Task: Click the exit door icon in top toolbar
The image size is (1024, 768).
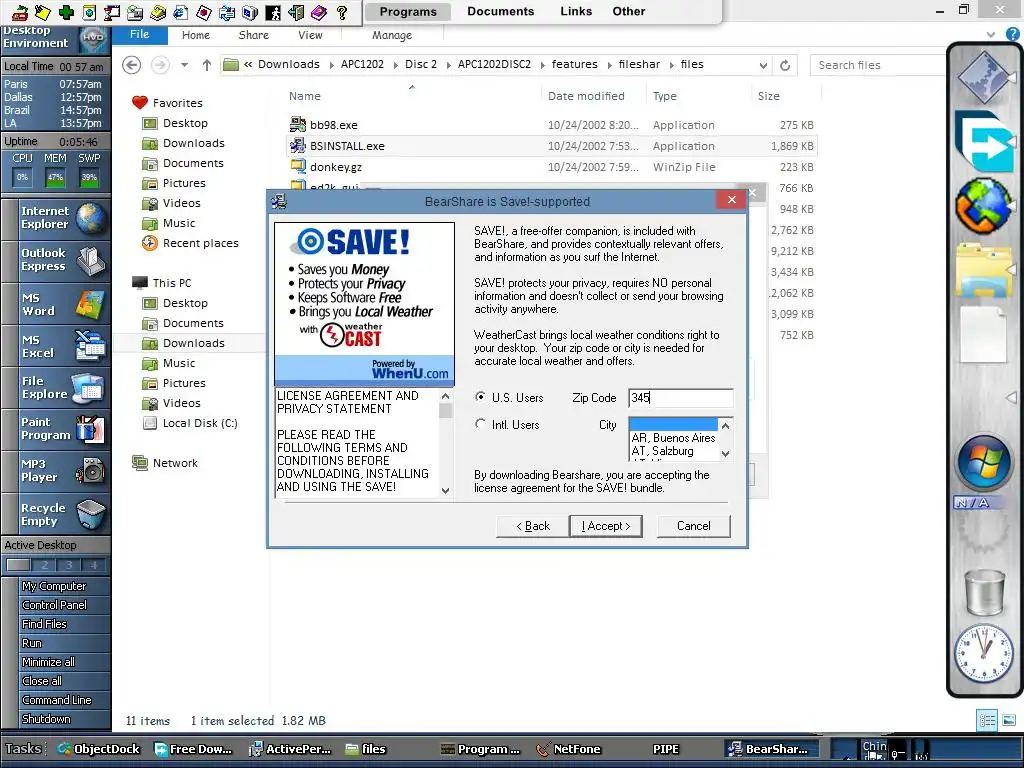Action: tap(296, 12)
